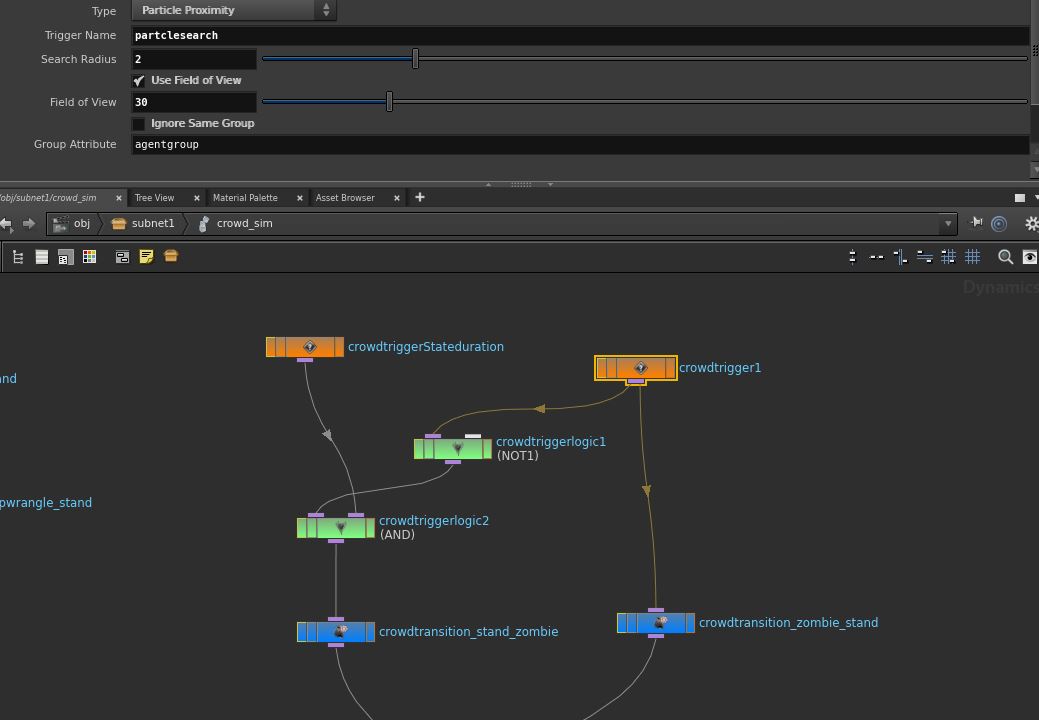Select the crowdtransition_zombie_stand node
This screenshot has height=720, width=1039.
coord(656,623)
